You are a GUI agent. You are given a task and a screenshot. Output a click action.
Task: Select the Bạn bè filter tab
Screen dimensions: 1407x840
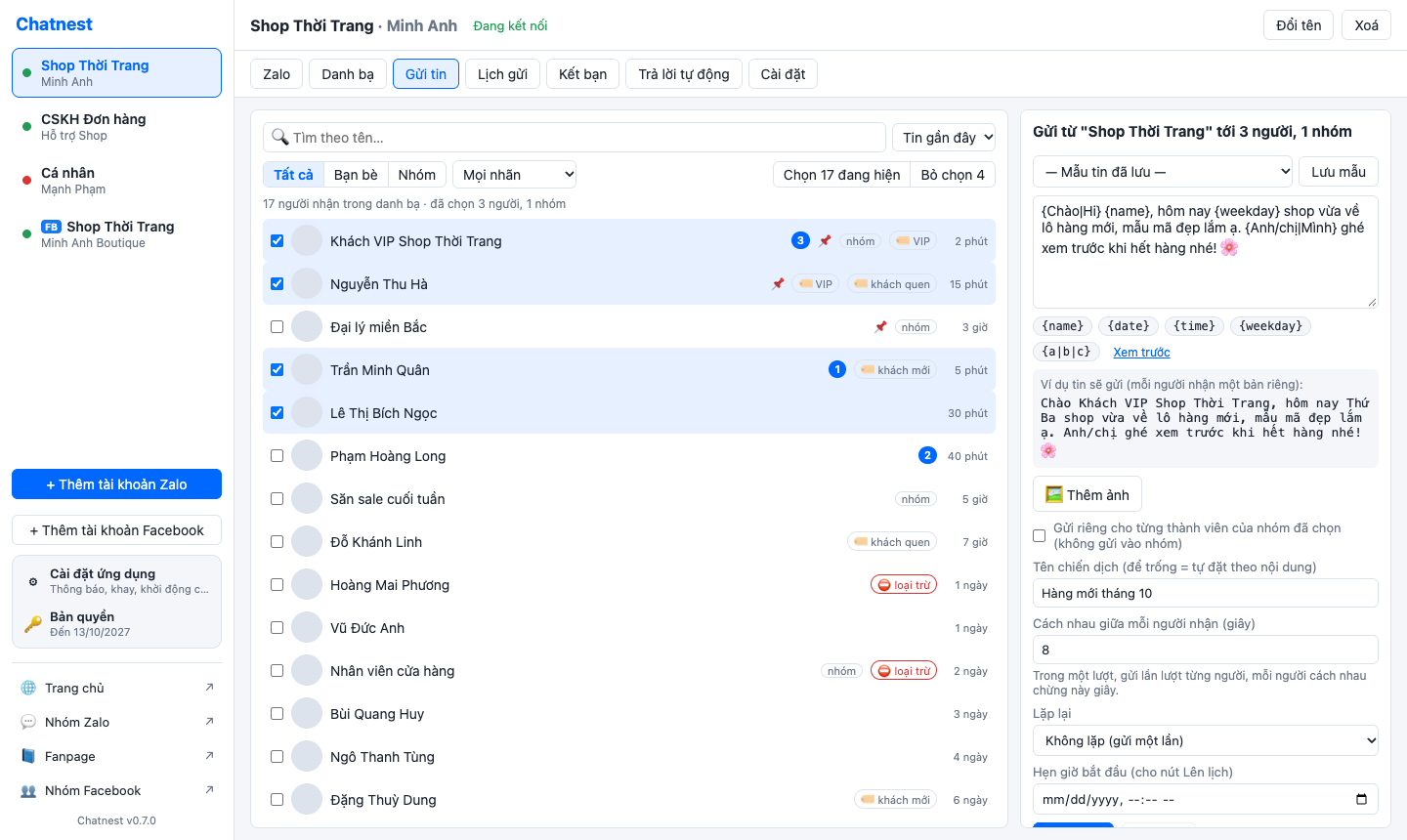356,175
